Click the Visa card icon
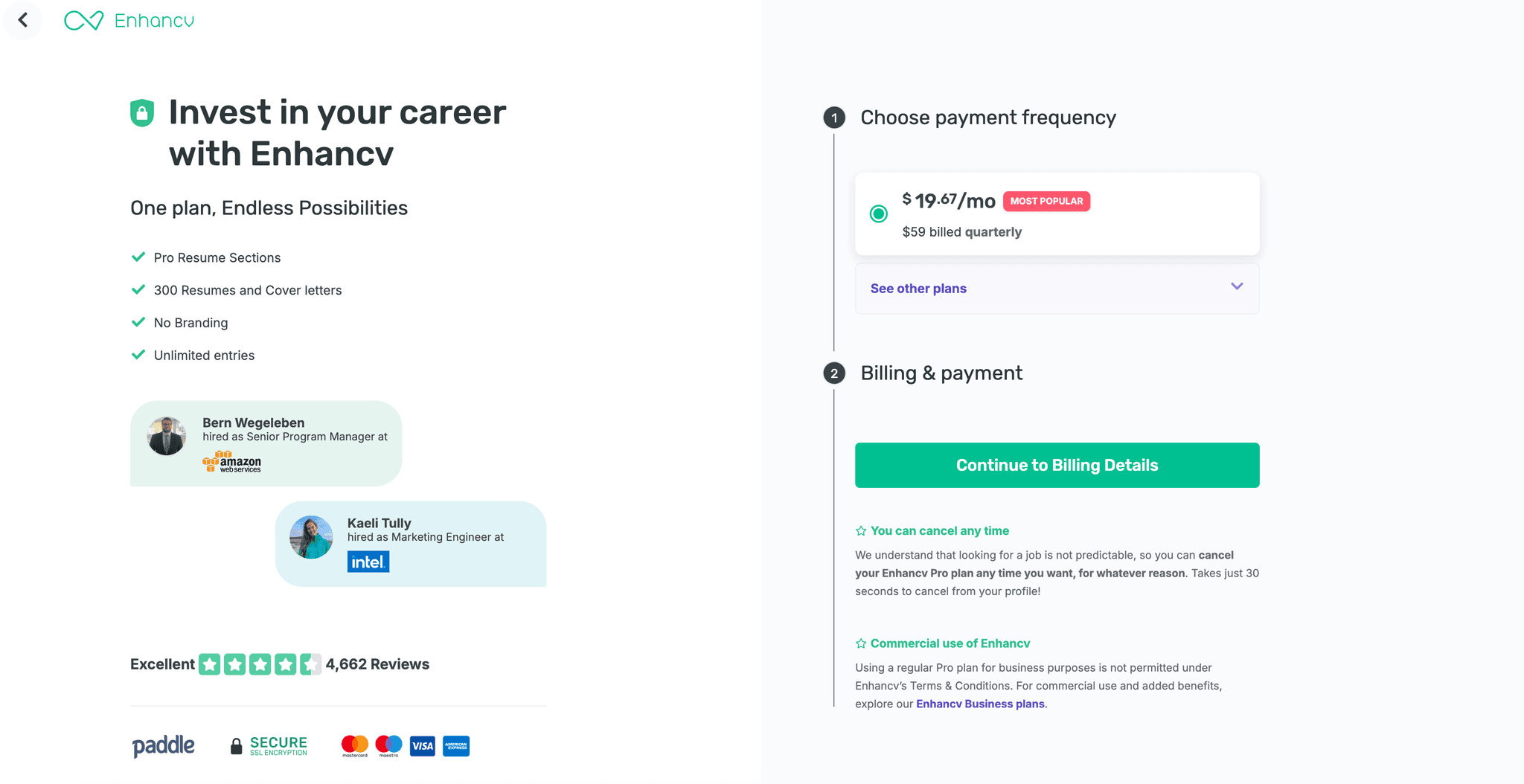 423,746
